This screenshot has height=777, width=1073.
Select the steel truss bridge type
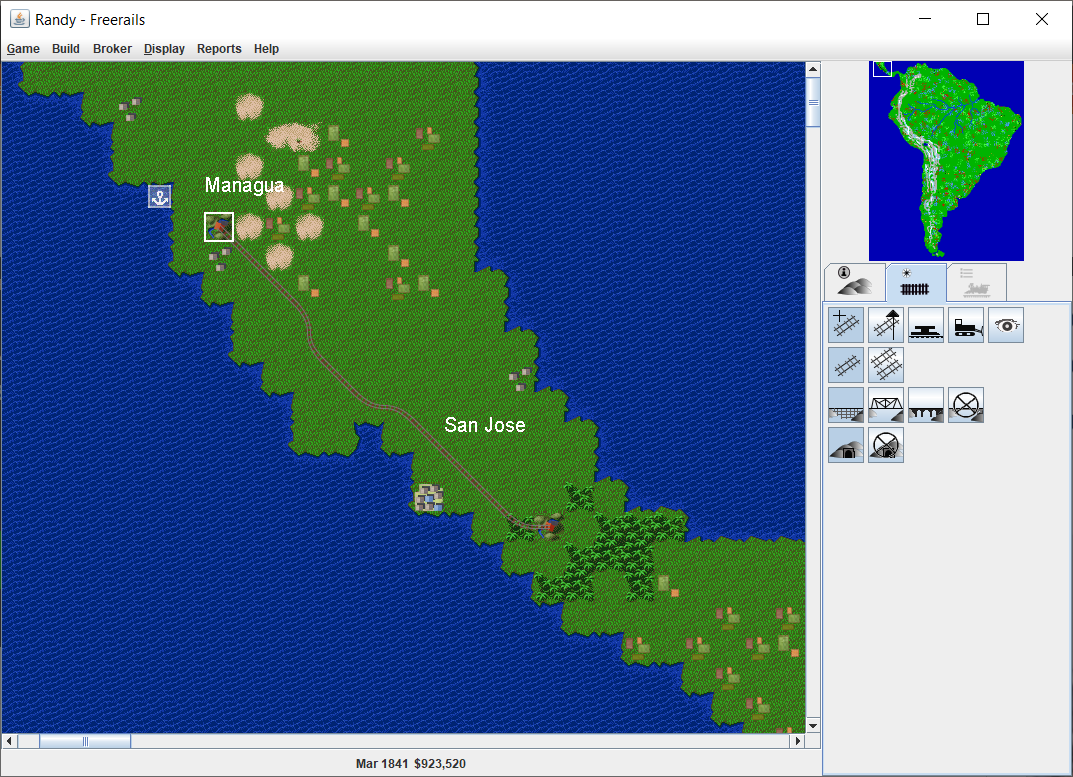pyautogui.click(x=886, y=405)
